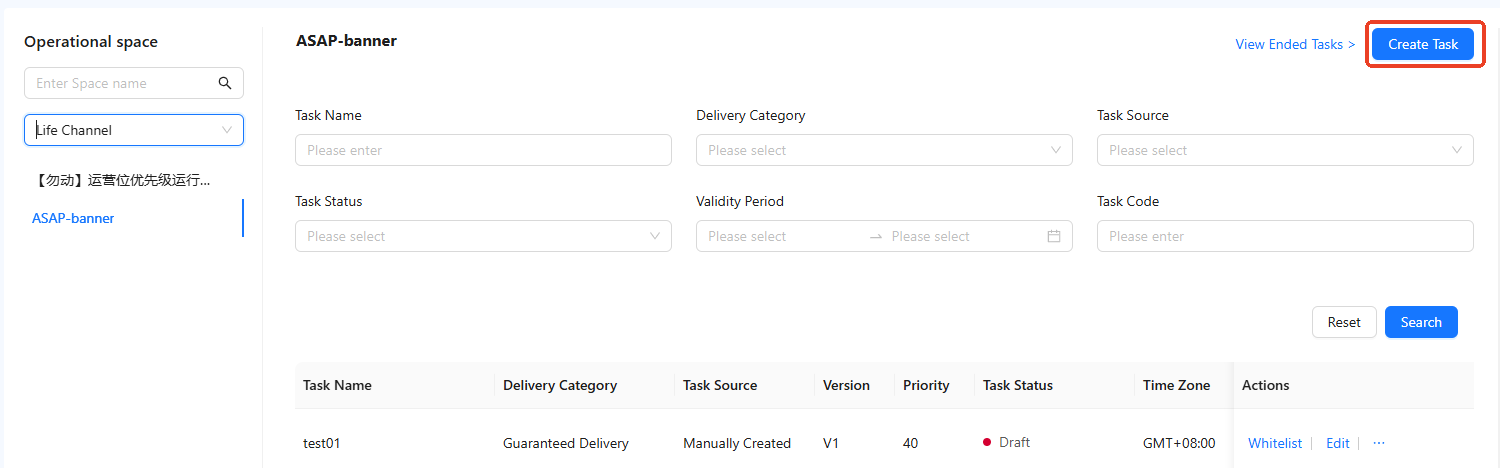
Task: Click the test01 task name cell
Action: (322, 443)
